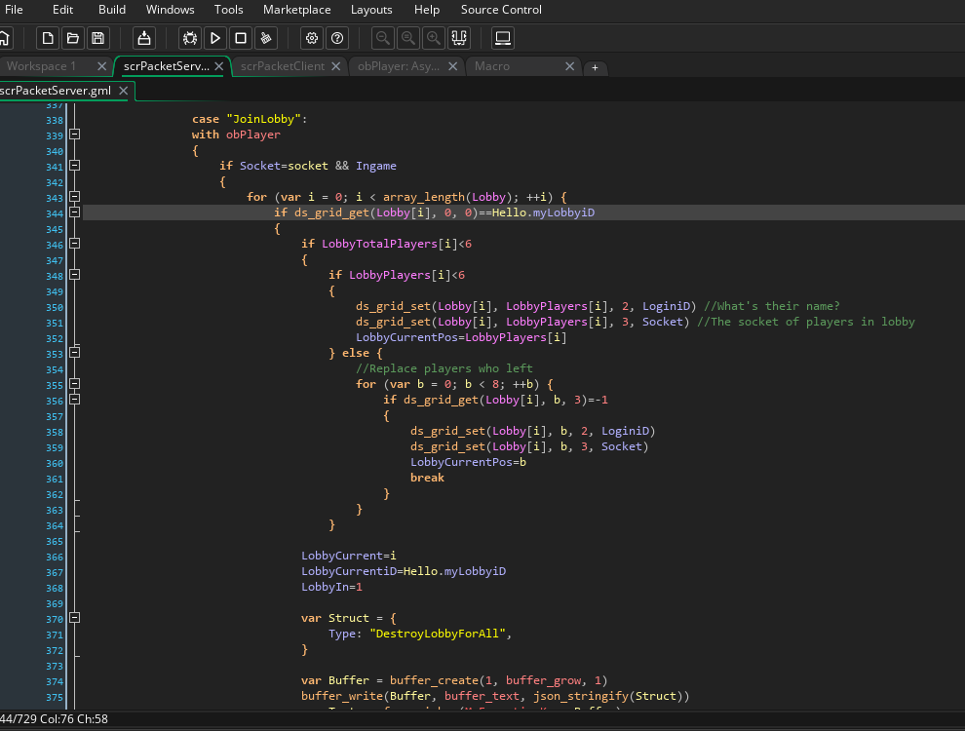Open the Layouts menu
Screen dimensions: 965x731
click(371, 9)
